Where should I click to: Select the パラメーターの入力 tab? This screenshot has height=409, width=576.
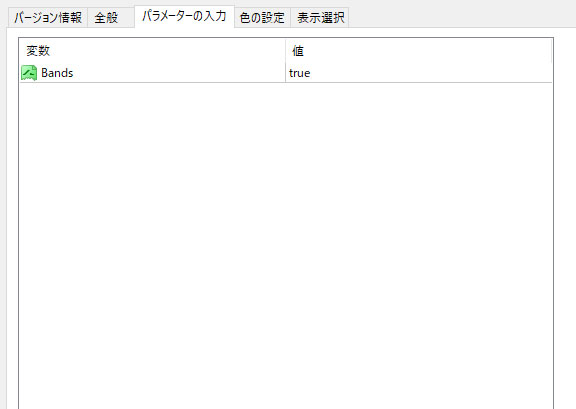[184, 16]
